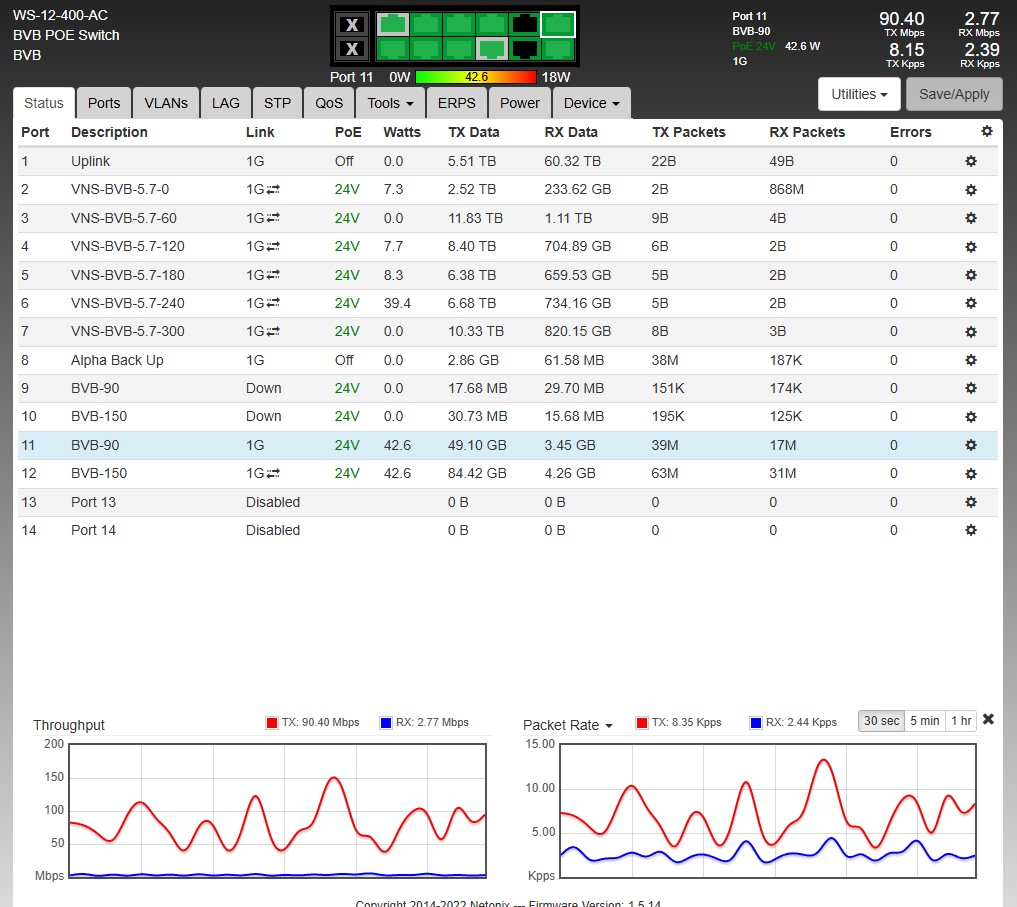Set graph interval to 30 sec

click(x=881, y=721)
